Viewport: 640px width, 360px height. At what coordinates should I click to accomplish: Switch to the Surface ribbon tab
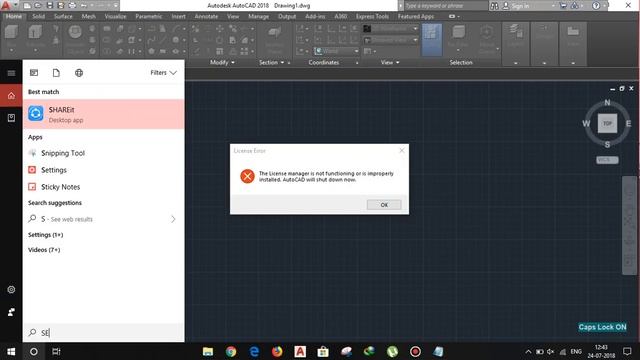pyautogui.click(x=63, y=16)
